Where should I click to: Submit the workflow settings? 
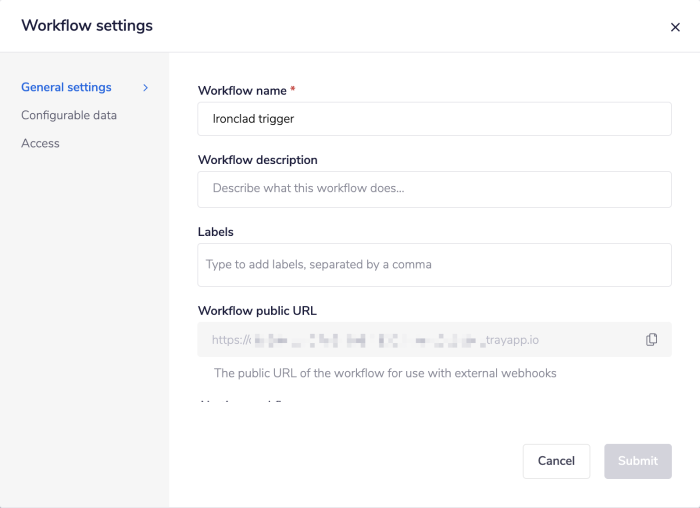pos(637,461)
